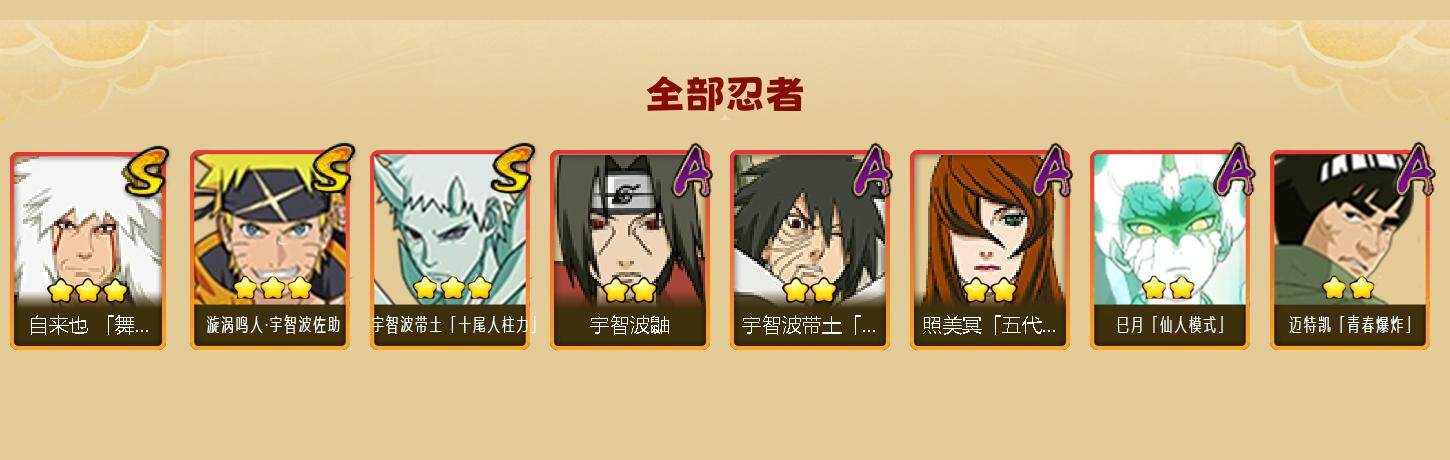Click the S rank badge on 自来也
The width and height of the screenshot is (1450, 460).
pos(147,171)
